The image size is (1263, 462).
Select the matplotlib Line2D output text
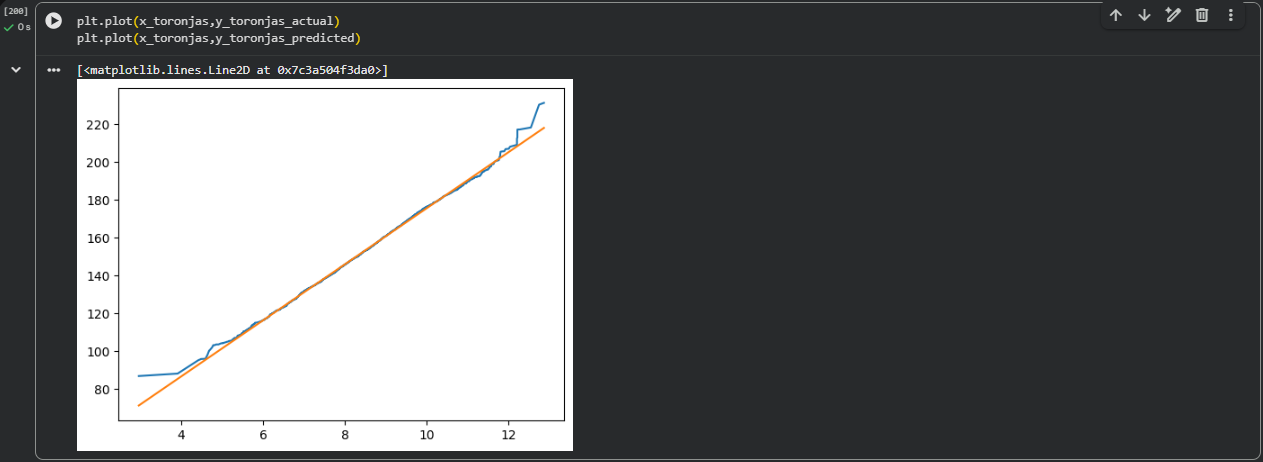coord(232,70)
